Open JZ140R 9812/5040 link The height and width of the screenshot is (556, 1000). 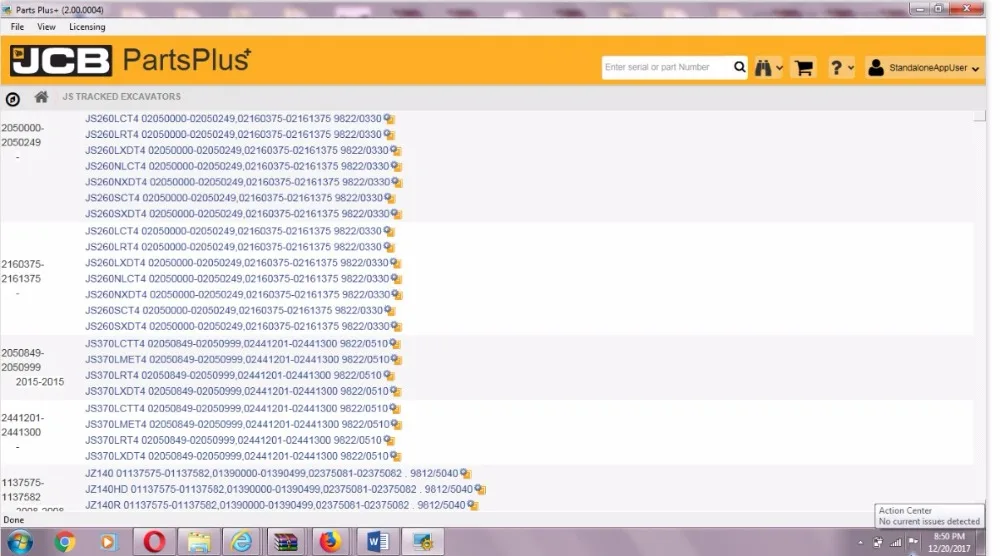(x=275, y=505)
